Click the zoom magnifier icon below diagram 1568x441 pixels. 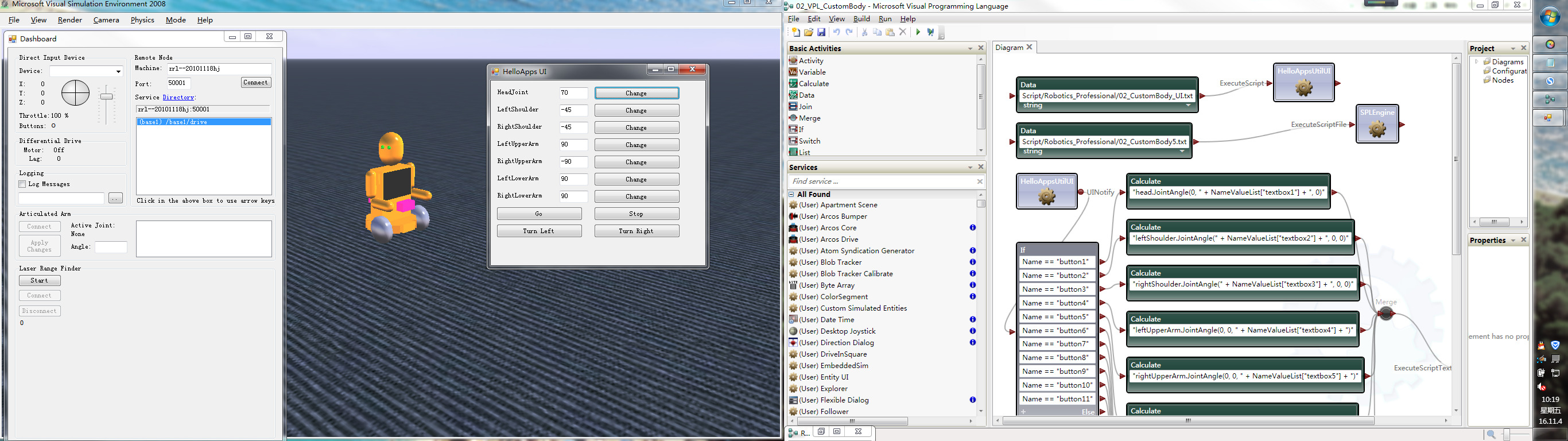click(x=1491, y=434)
